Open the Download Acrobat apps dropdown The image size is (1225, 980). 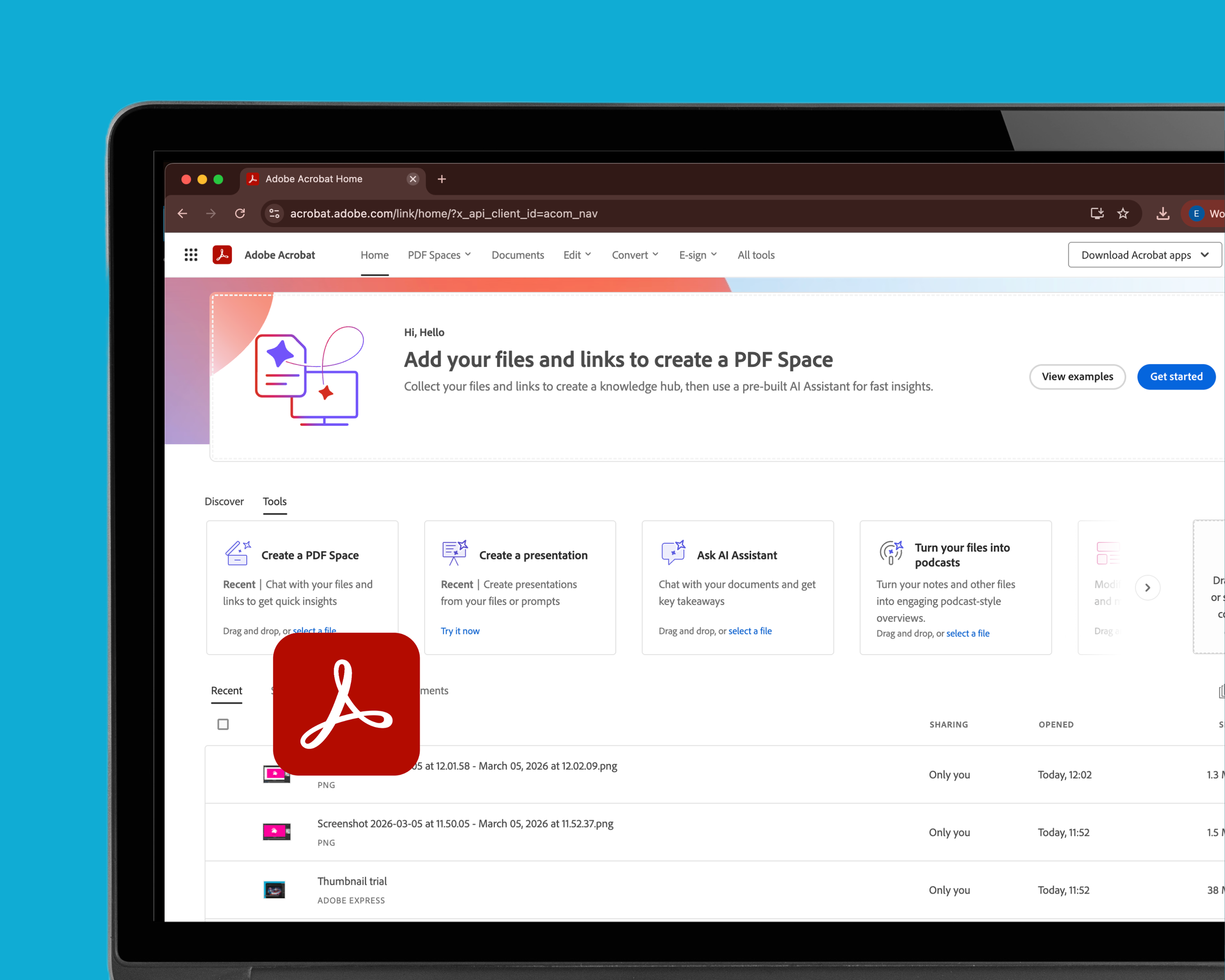tap(1144, 255)
